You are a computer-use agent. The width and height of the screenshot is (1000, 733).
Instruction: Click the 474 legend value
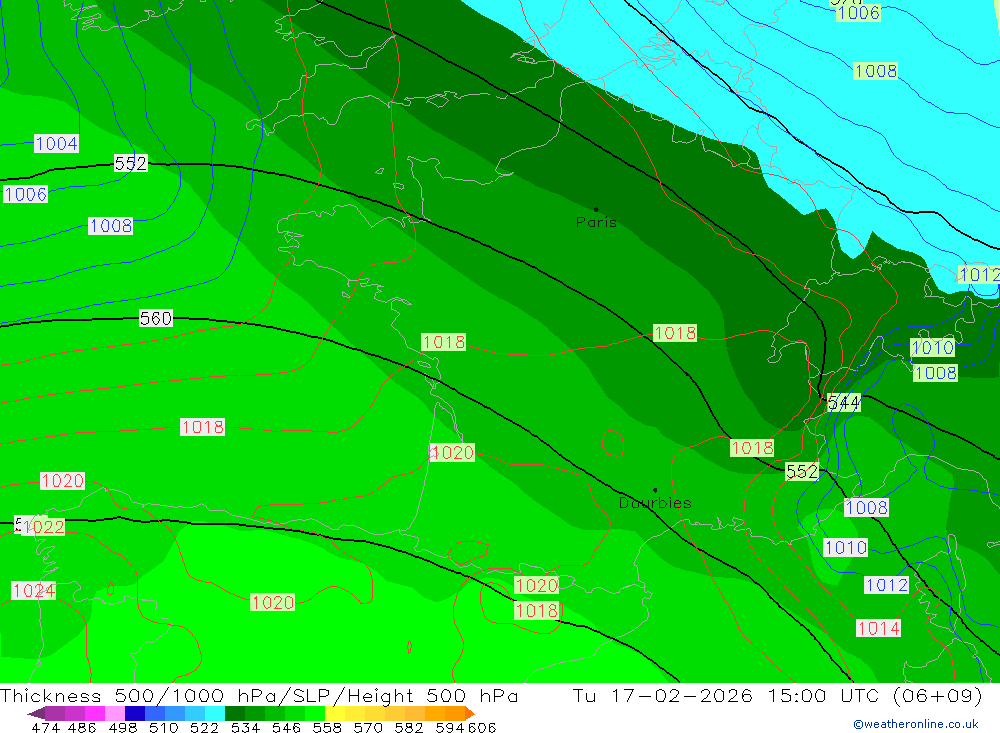45,728
